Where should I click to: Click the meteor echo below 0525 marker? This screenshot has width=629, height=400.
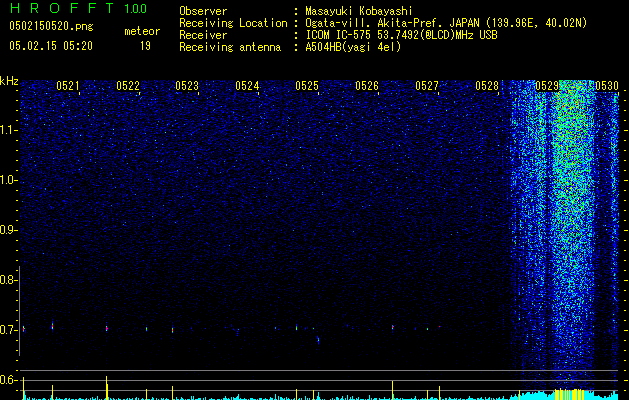pos(318,340)
